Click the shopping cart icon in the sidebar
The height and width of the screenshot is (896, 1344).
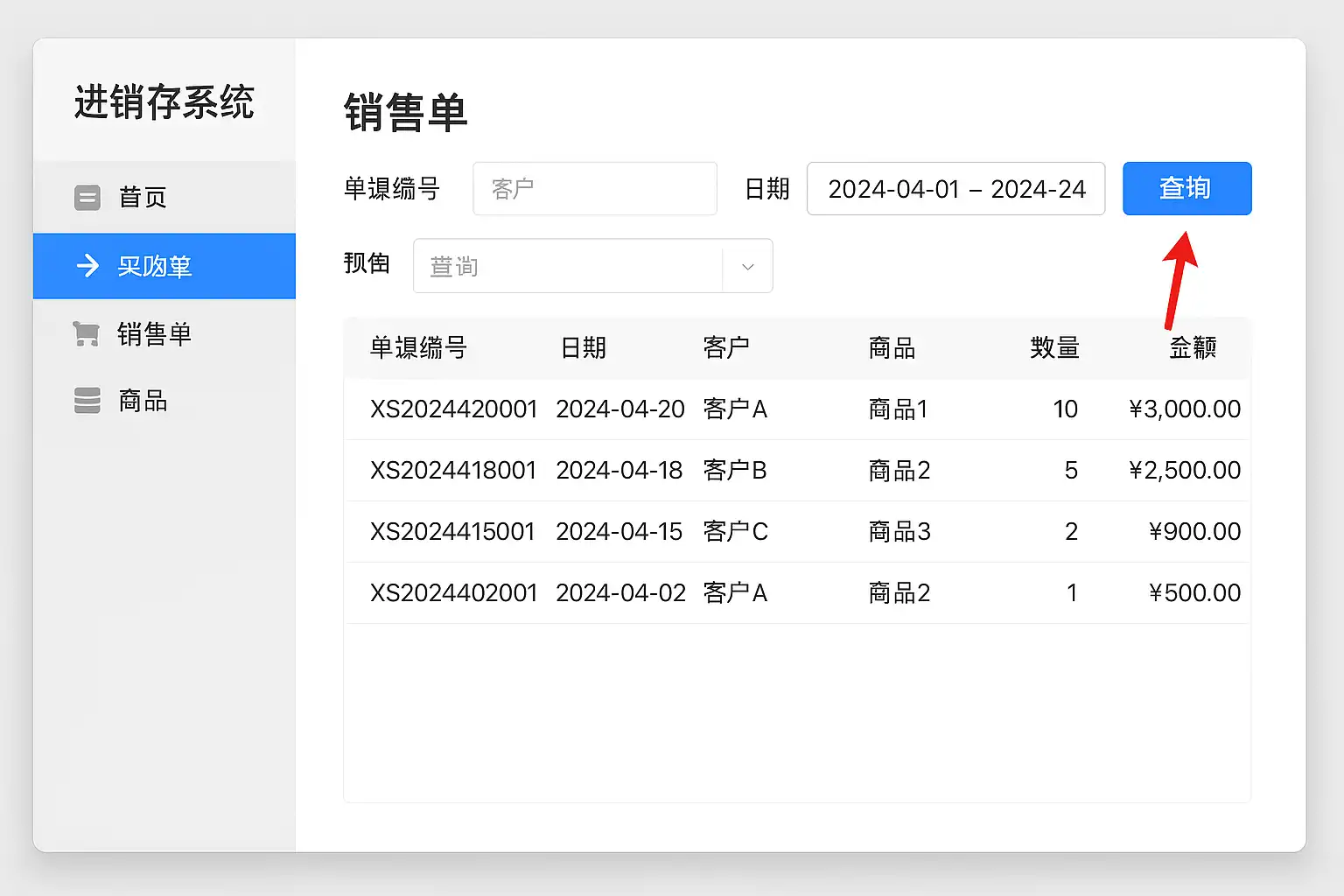pyautogui.click(x=87, y=333)
